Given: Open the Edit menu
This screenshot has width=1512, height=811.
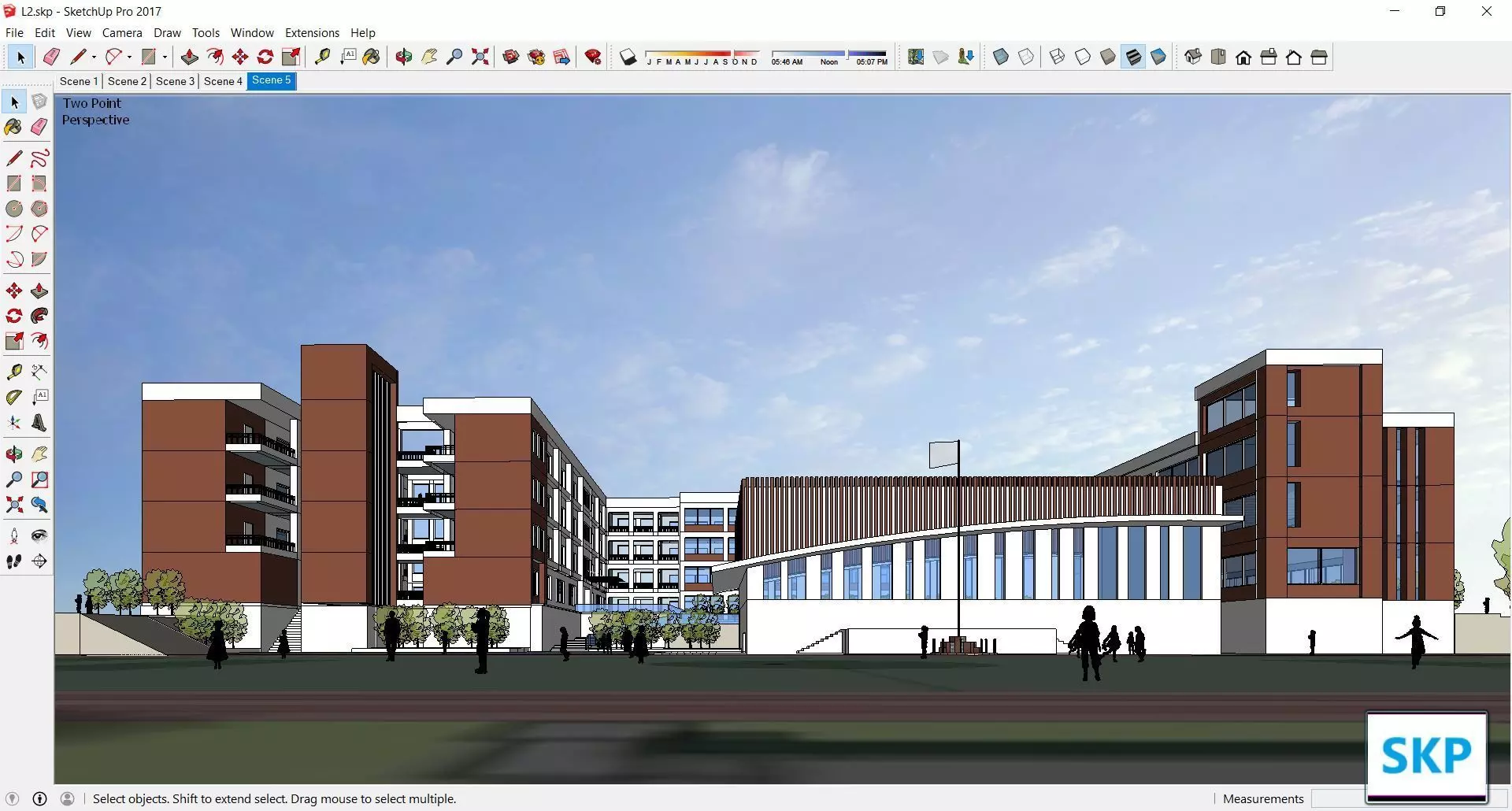Looking at the screenshot, I should [x=45, y=32].
